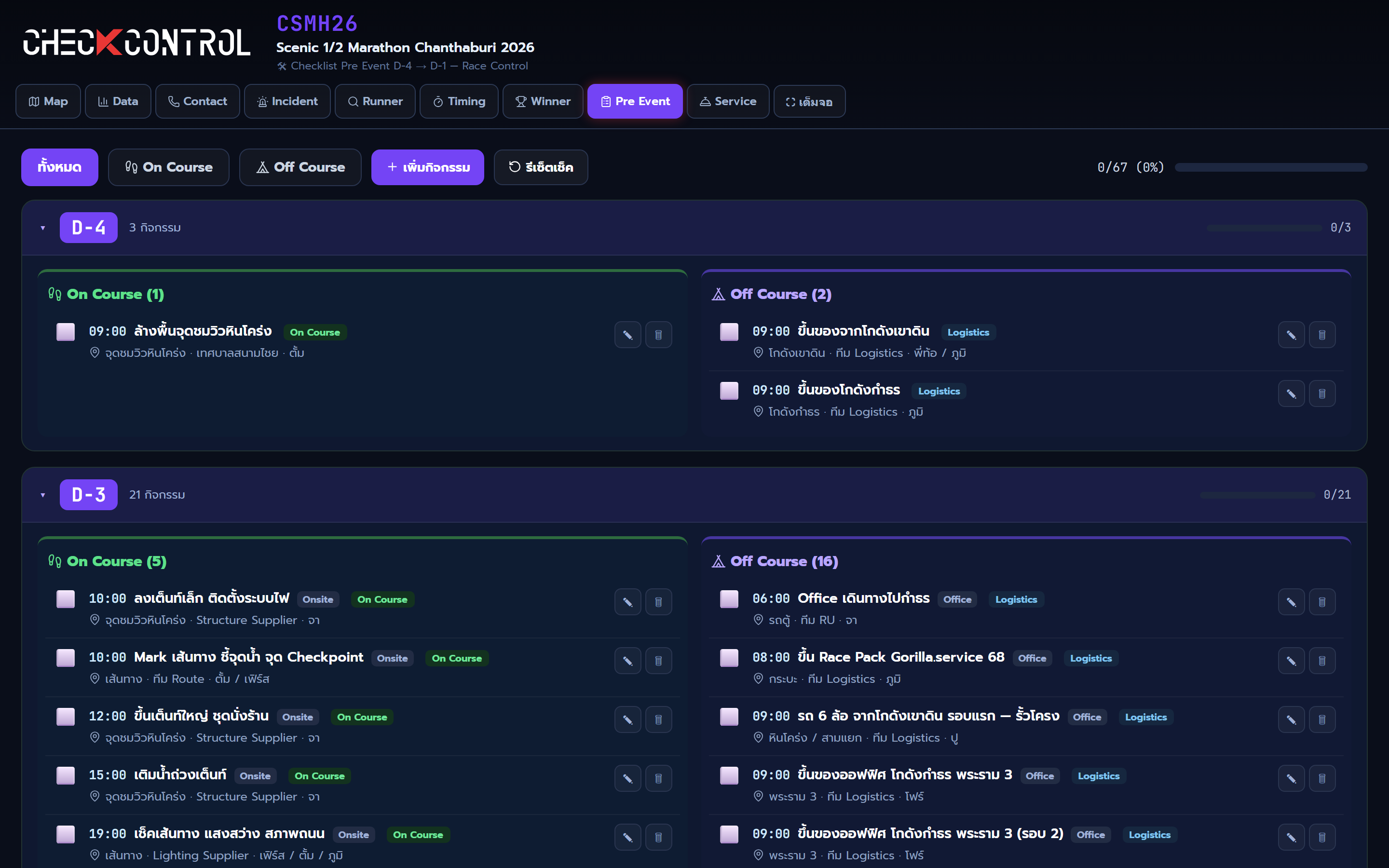The width and height of the screenshot is (1389, 868).
Task: Go to the Timing tab
Action: click(x=459, y=102)
